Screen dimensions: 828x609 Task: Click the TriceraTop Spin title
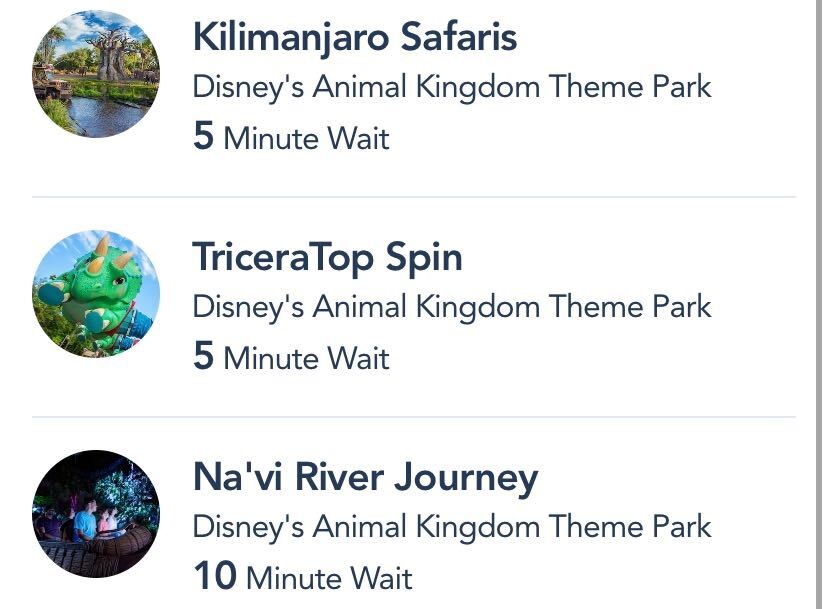pyautogui.click(x=327, y=258)
